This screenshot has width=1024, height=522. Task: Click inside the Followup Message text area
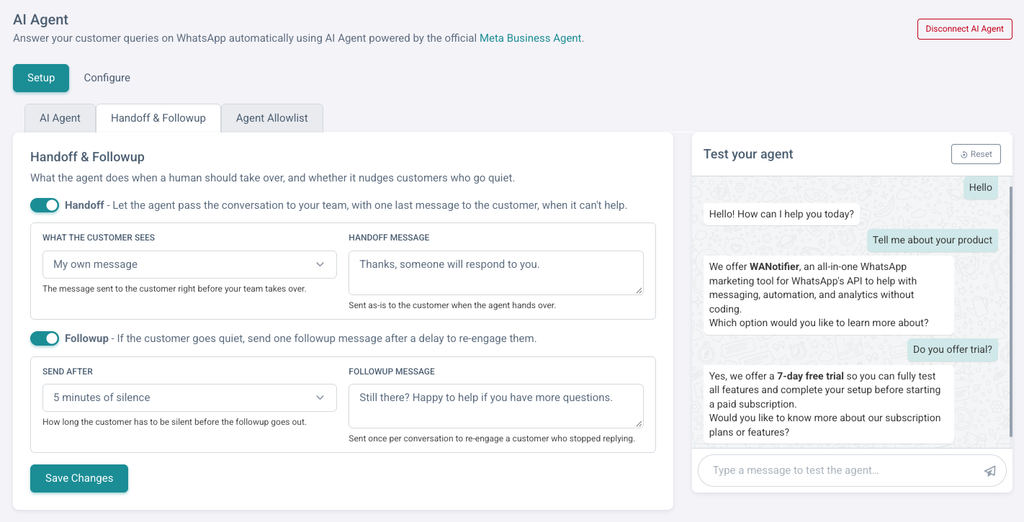[x=496, y=406]
